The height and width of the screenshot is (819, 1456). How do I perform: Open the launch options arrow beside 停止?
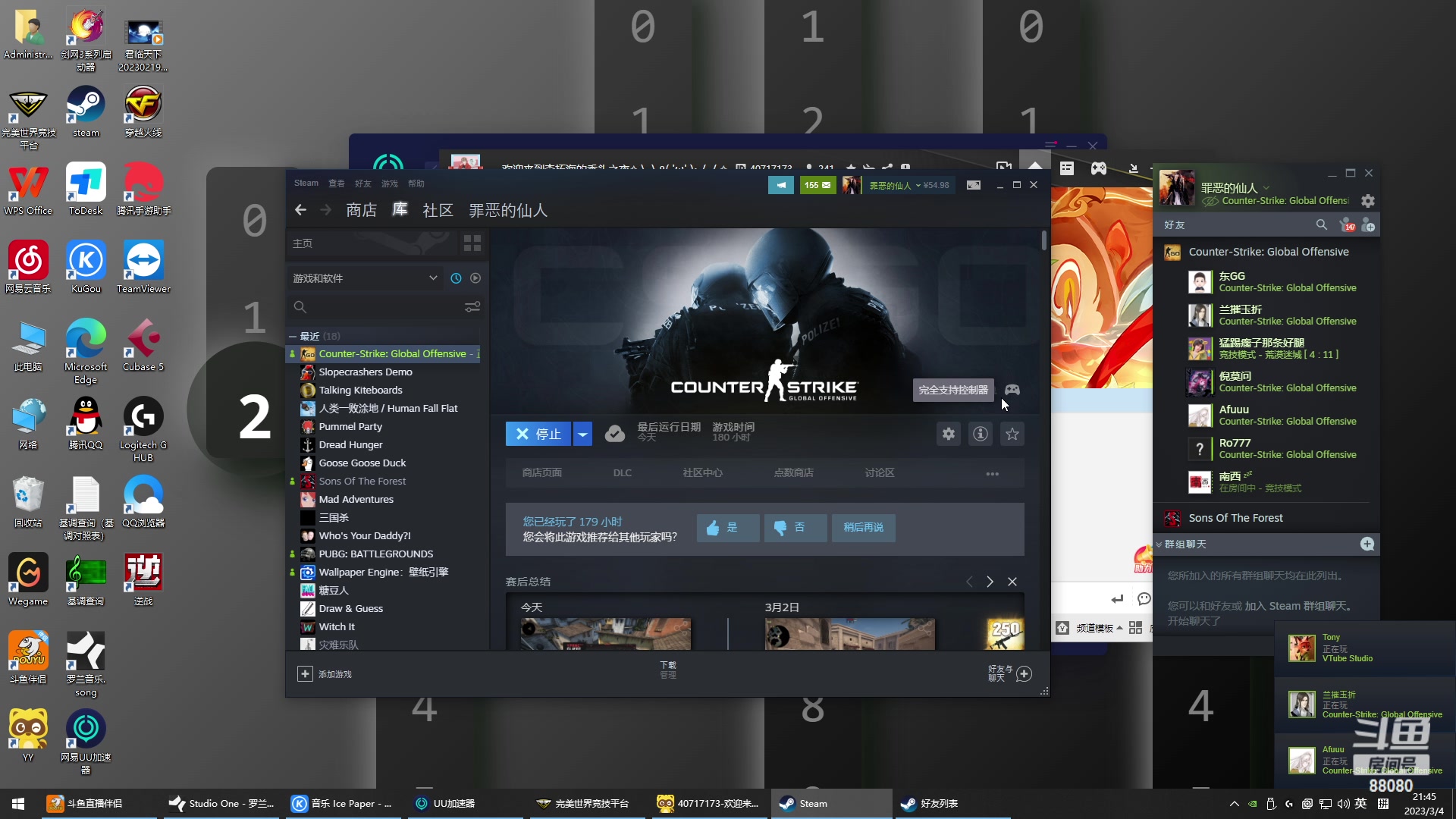tap(582, 434)
